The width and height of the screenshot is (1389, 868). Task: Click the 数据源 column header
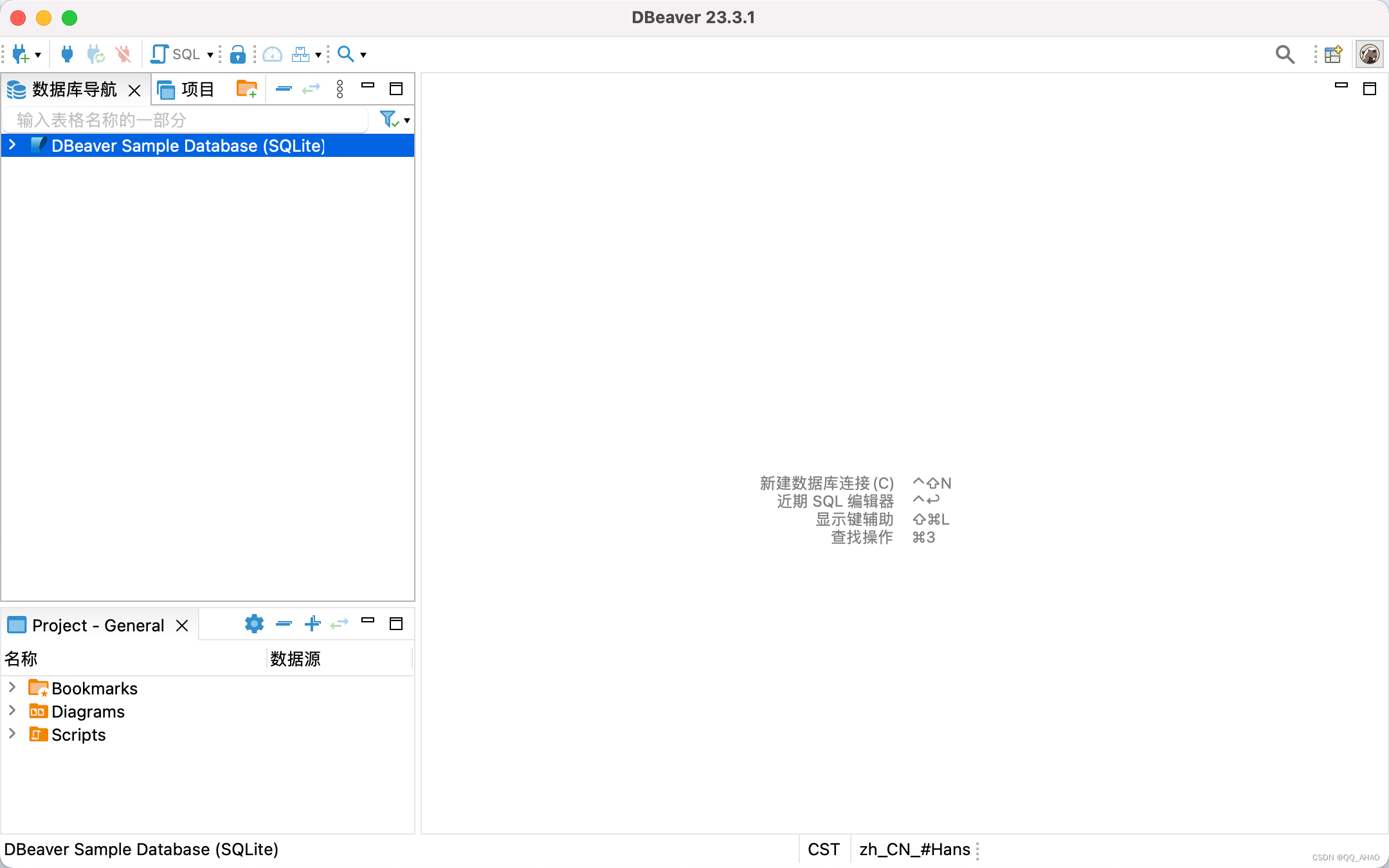339,659
